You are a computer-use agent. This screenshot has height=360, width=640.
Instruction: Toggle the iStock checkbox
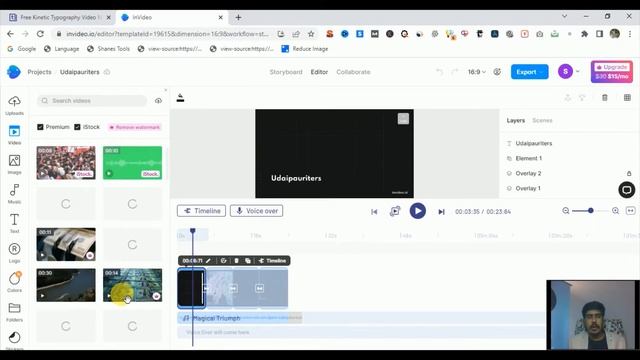pyautogui.click(x=78, y=127)
